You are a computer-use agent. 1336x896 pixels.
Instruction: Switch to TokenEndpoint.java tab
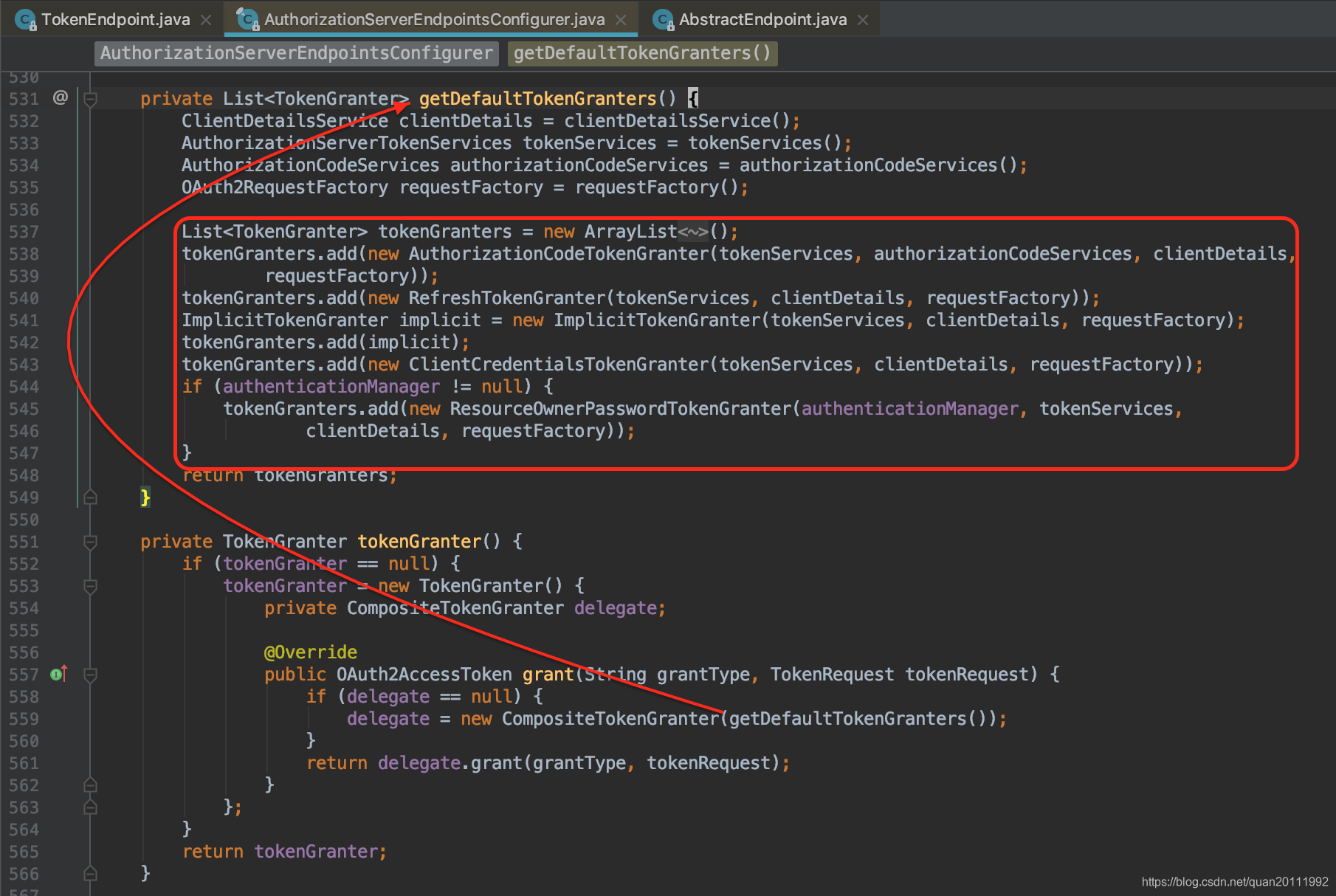tap(116, 20)
